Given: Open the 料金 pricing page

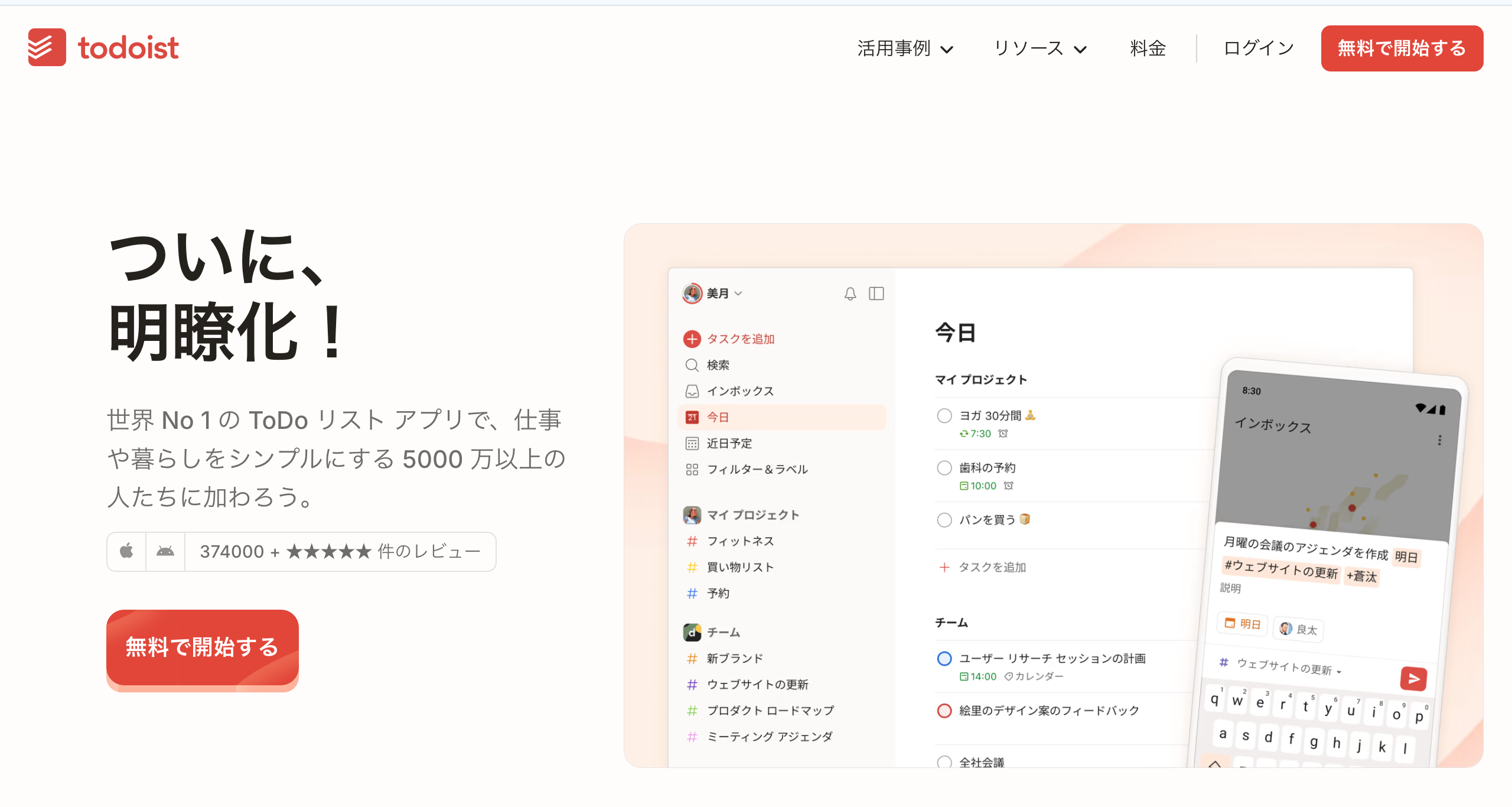Looking at the screenshot, I should pos(1148,48).
